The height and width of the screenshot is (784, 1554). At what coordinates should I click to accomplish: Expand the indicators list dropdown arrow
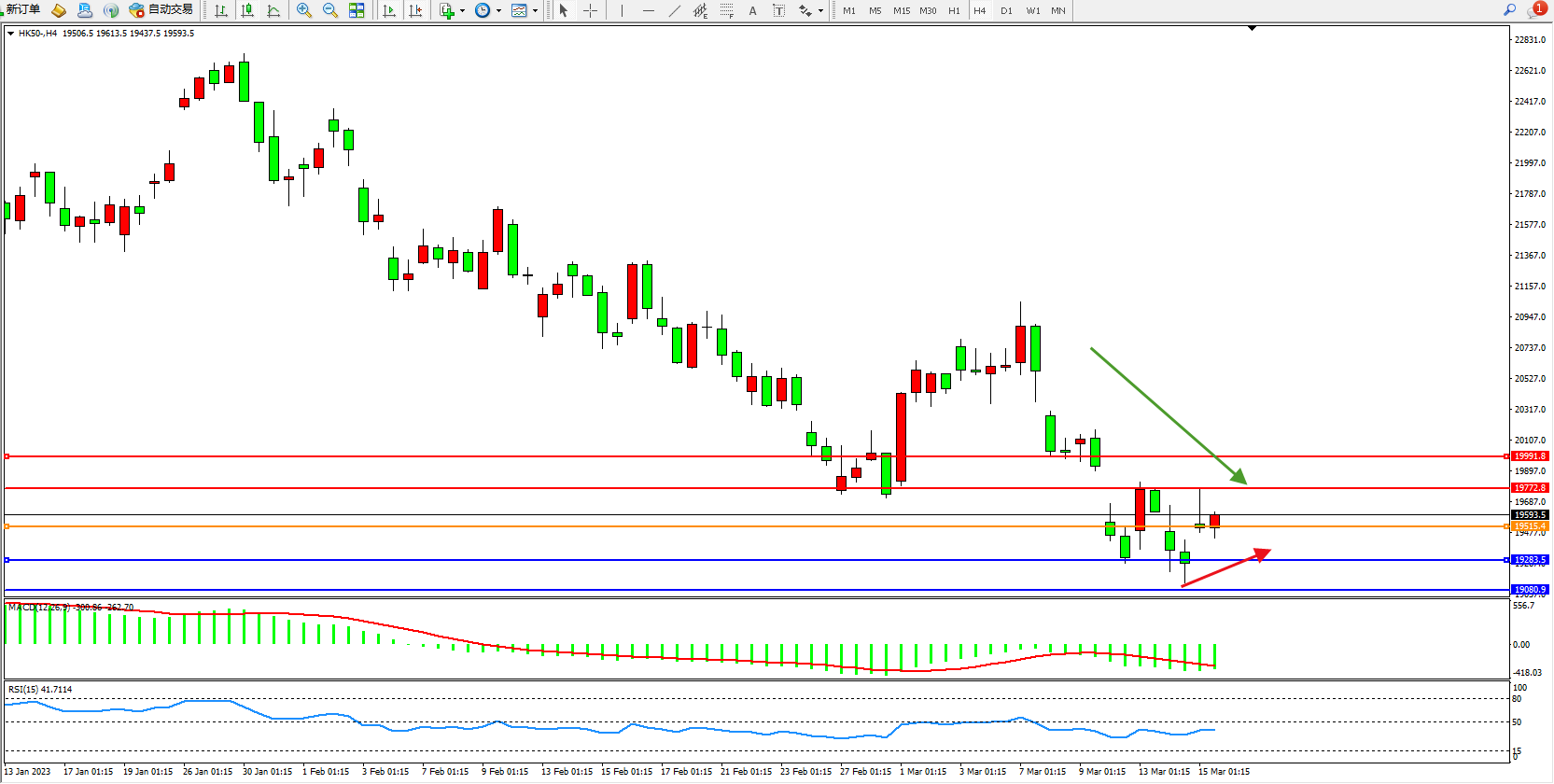click(462, 11)
